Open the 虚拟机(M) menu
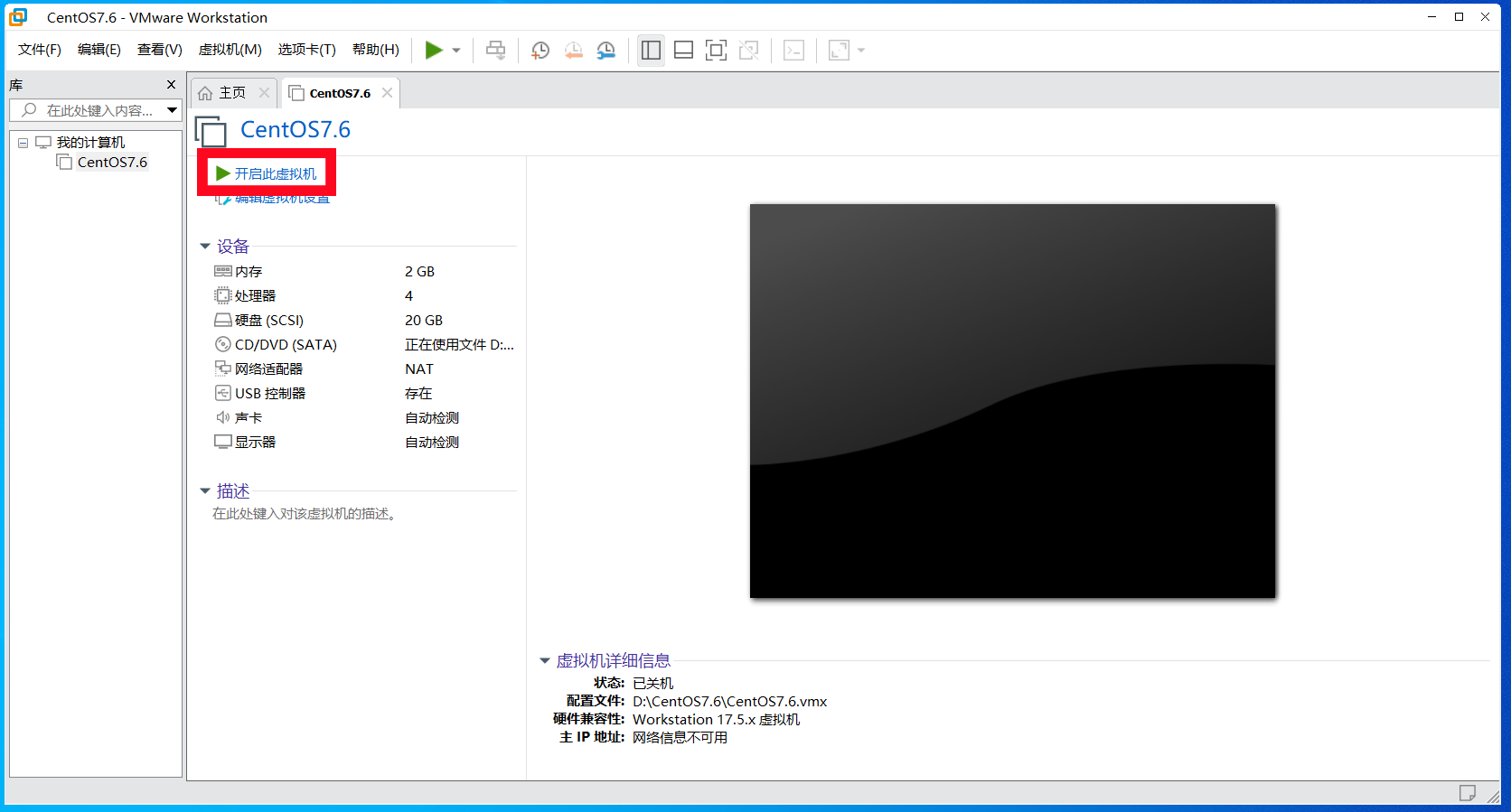 230,50
